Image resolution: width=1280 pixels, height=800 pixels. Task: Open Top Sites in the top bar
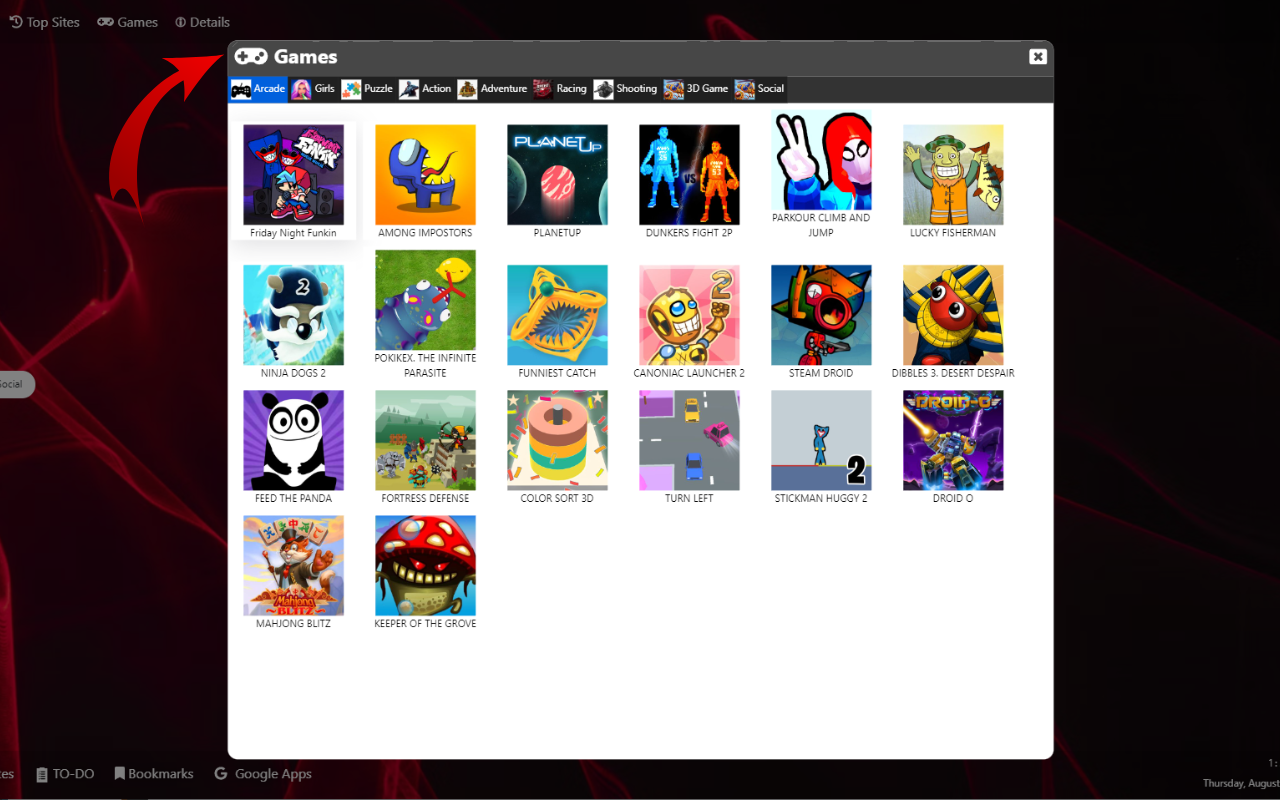pos(44,22)
